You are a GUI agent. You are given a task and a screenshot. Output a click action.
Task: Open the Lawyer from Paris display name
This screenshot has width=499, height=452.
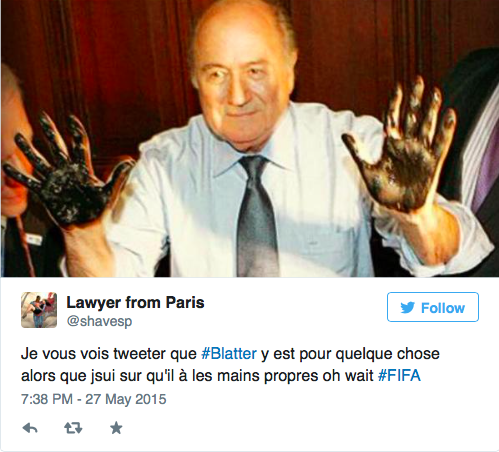tap(135, 303)
